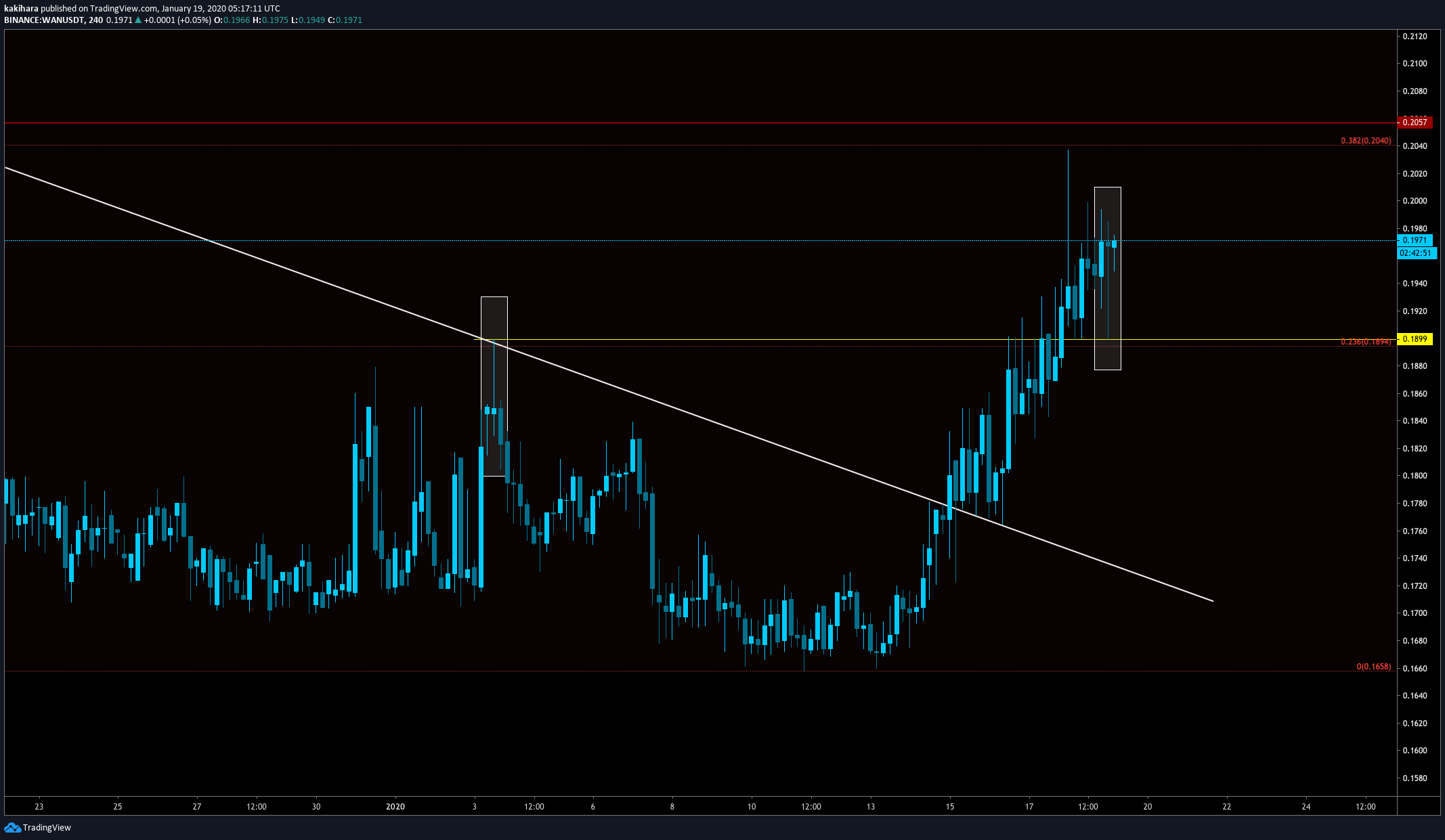This screenshot has width=1445, height=840.
Task: Click the close value C:0.1971
Action: [x=345, y=20]
